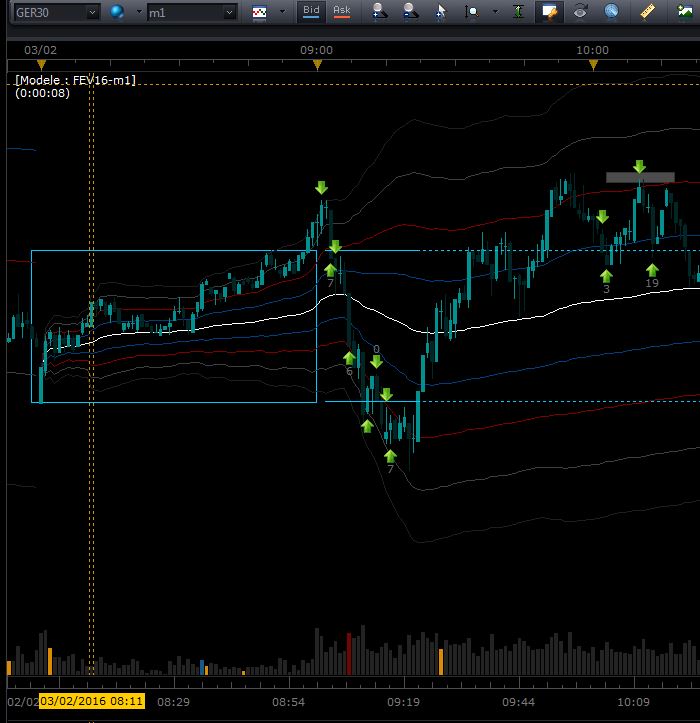This screenshot has width=700, height=723.
Task: Select the ruler measure tool
Action: point(647,12)
